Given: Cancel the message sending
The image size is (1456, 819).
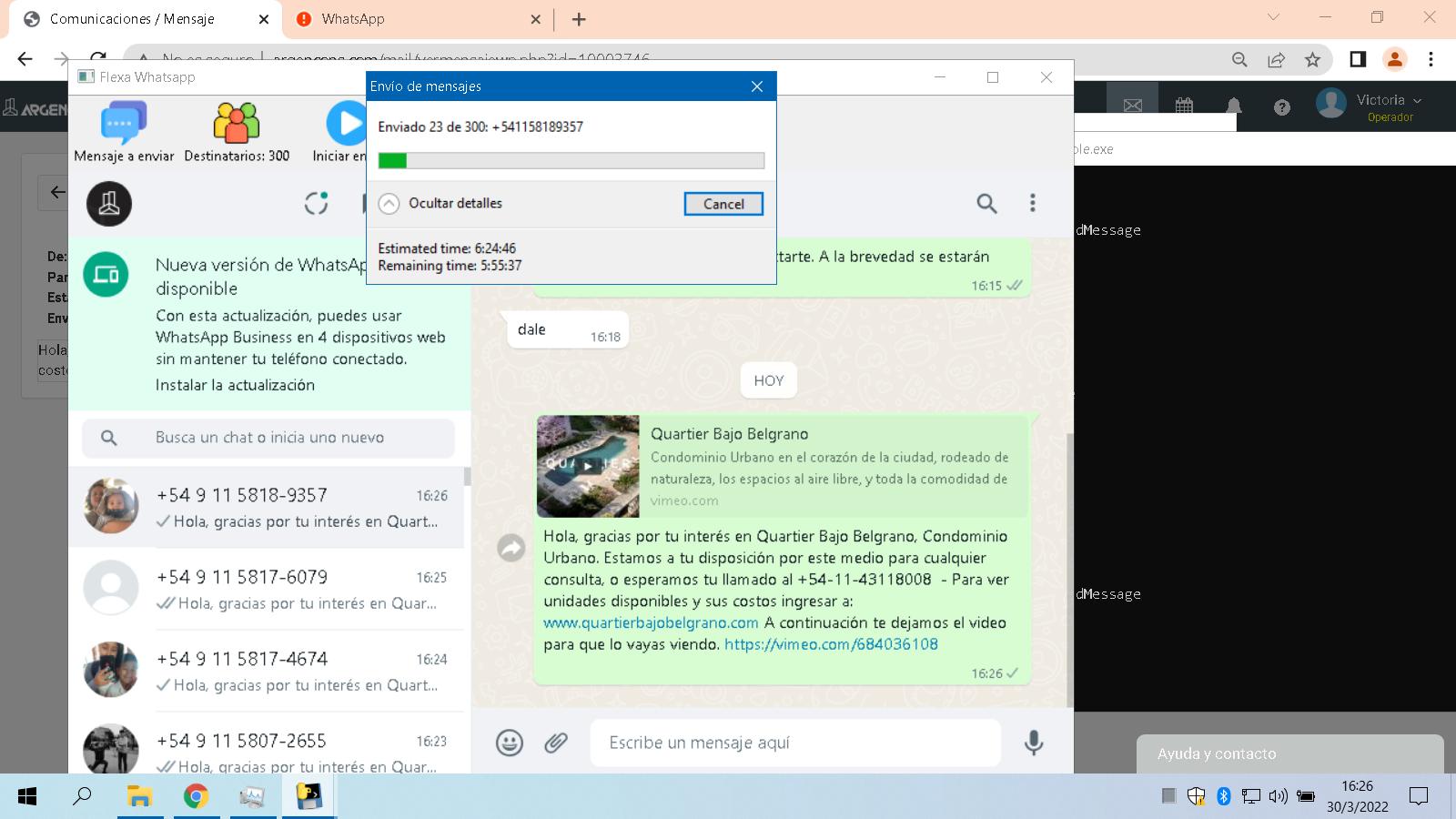Looking at the screenshot, I should tap(723, 204).
